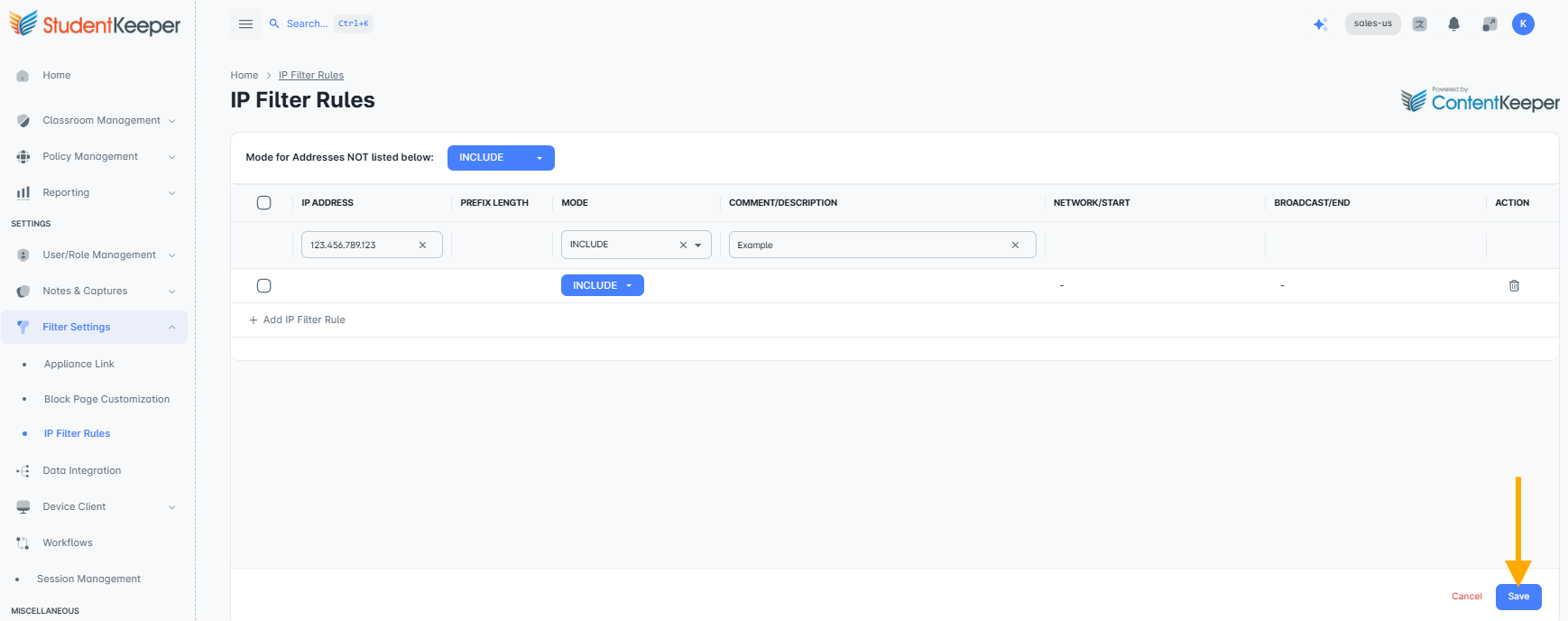Click NETWORK/START column header

(1092, 203)
